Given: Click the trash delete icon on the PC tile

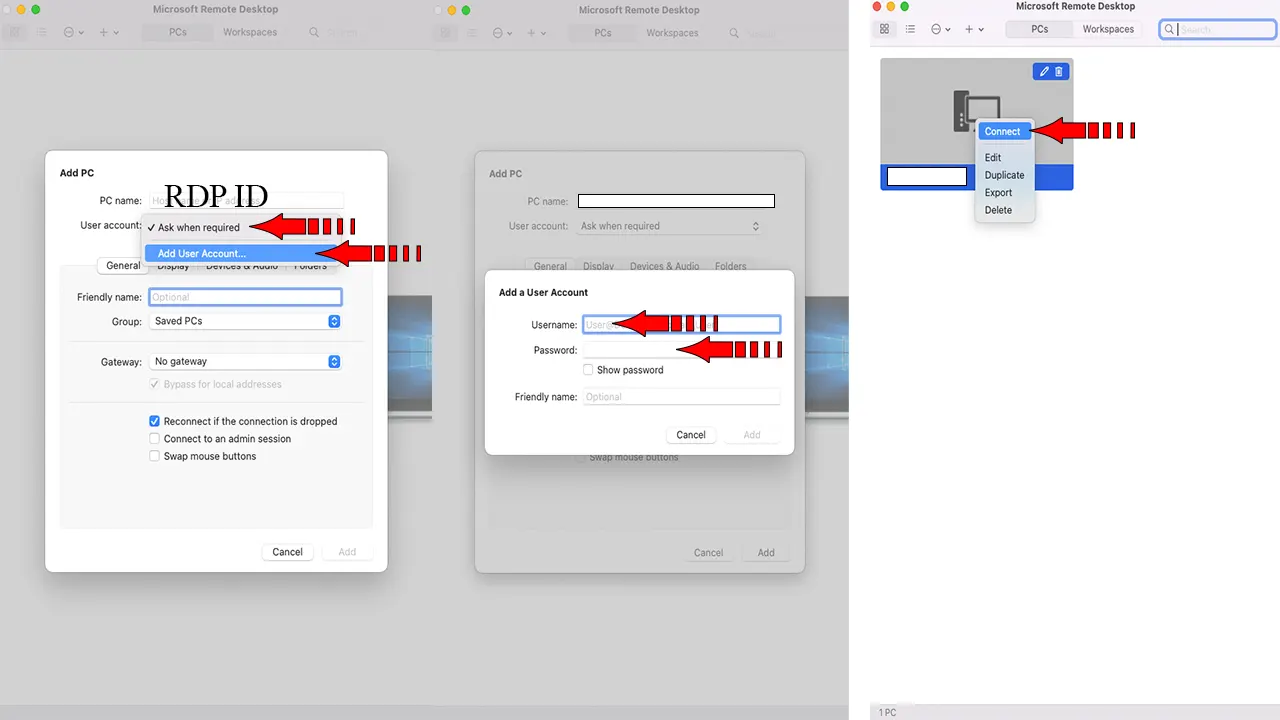Looking at the screenshot, I should [x=1059, y=71].
